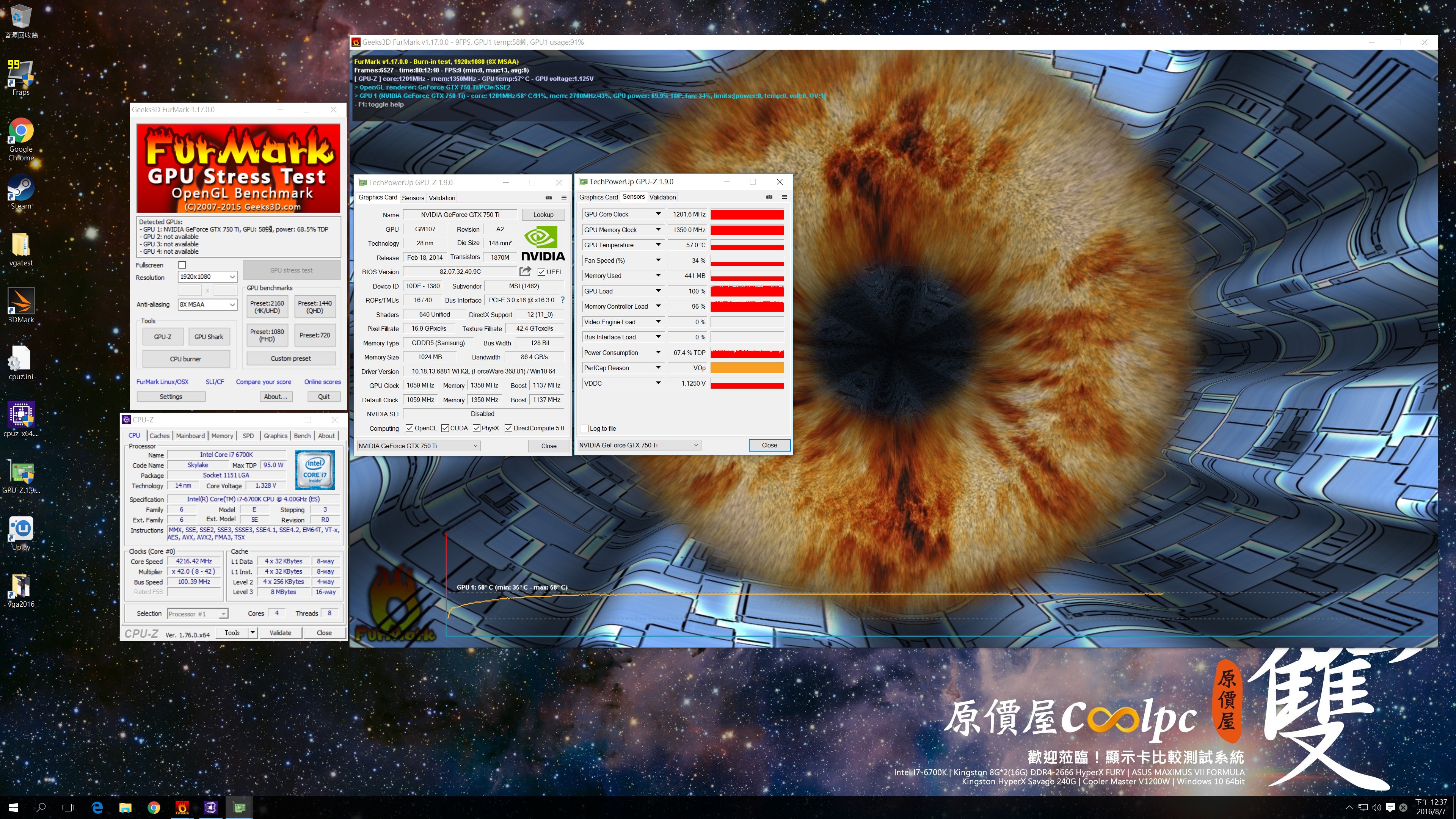Open the cpuz_x64 desktop icon

[21, 419]
